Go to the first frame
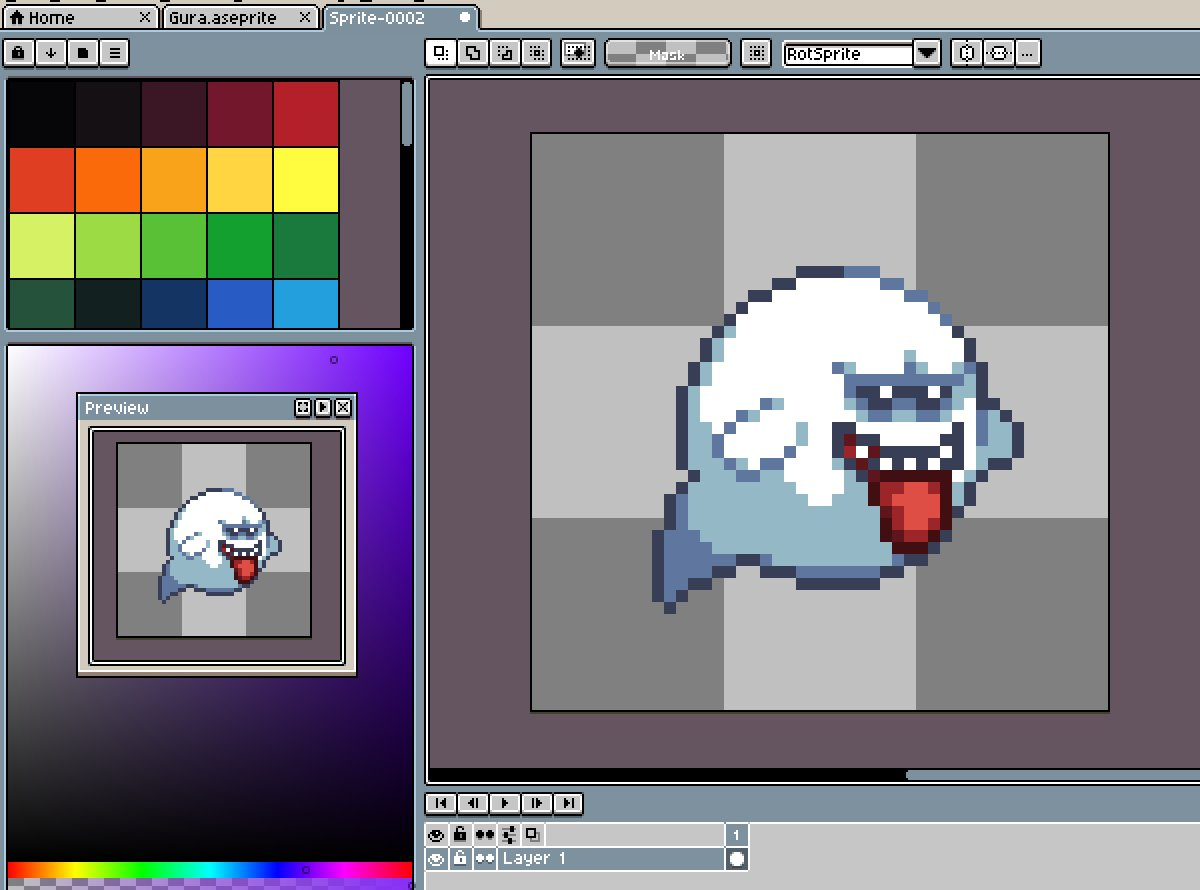 click(441, 802)
